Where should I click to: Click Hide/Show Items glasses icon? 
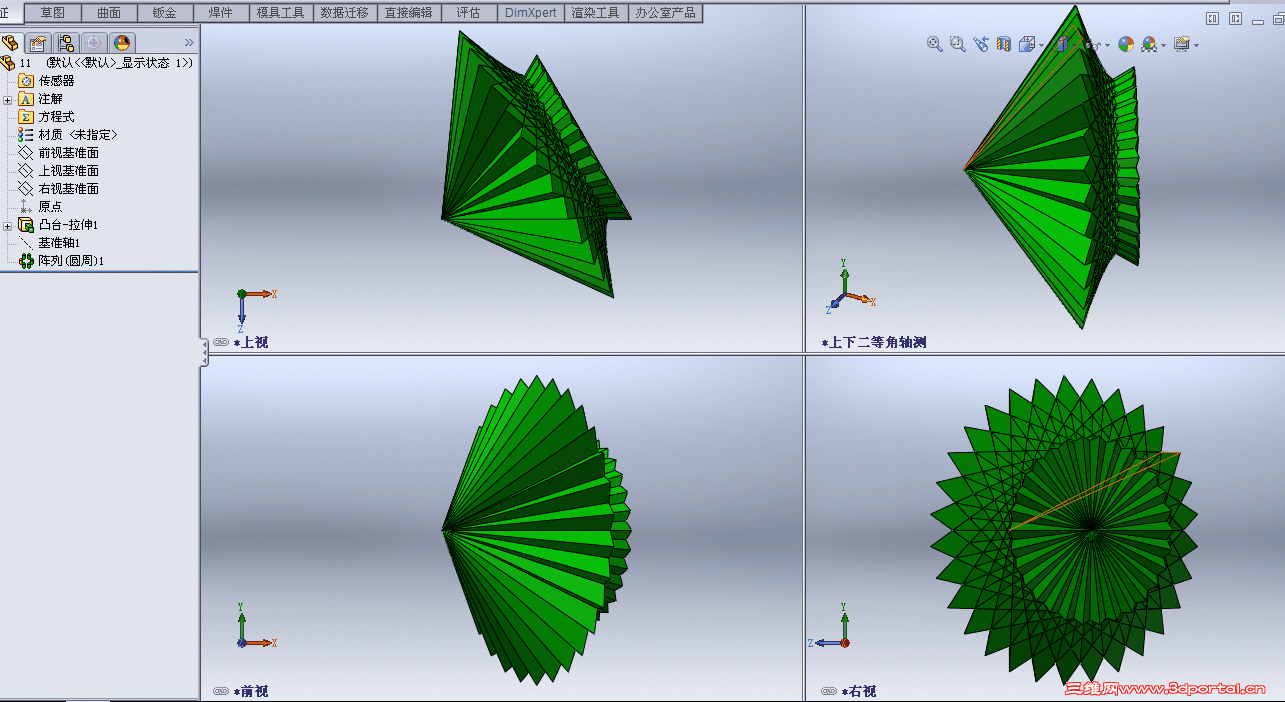1094,45
